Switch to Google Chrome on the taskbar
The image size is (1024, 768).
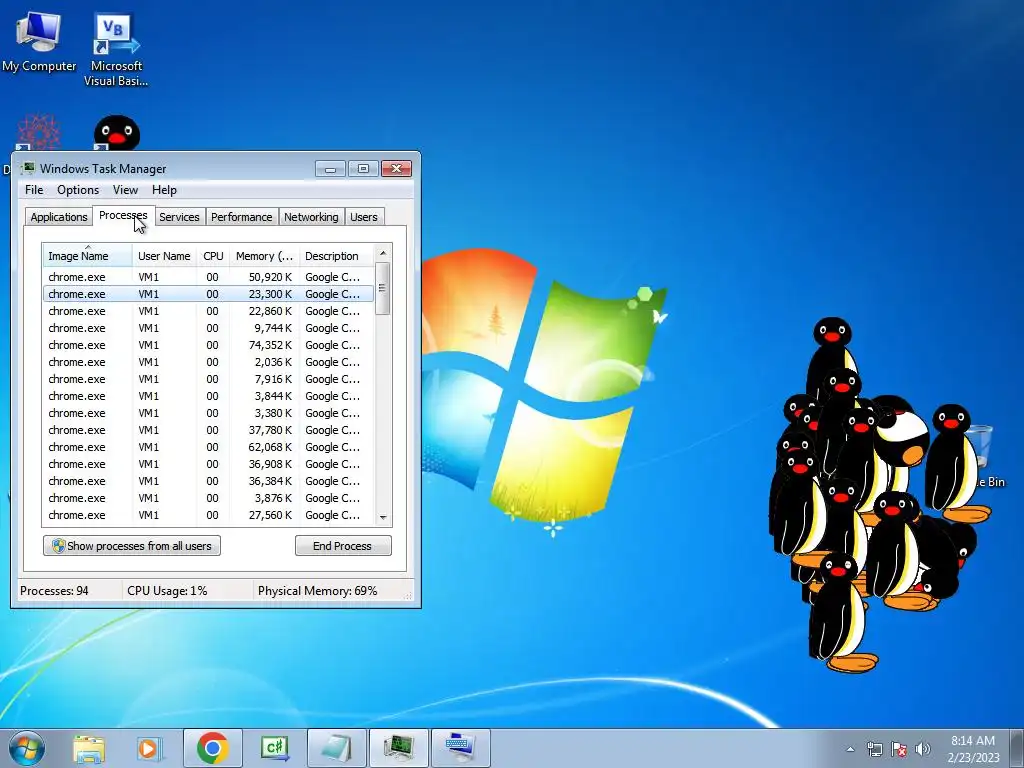(212, 748)
